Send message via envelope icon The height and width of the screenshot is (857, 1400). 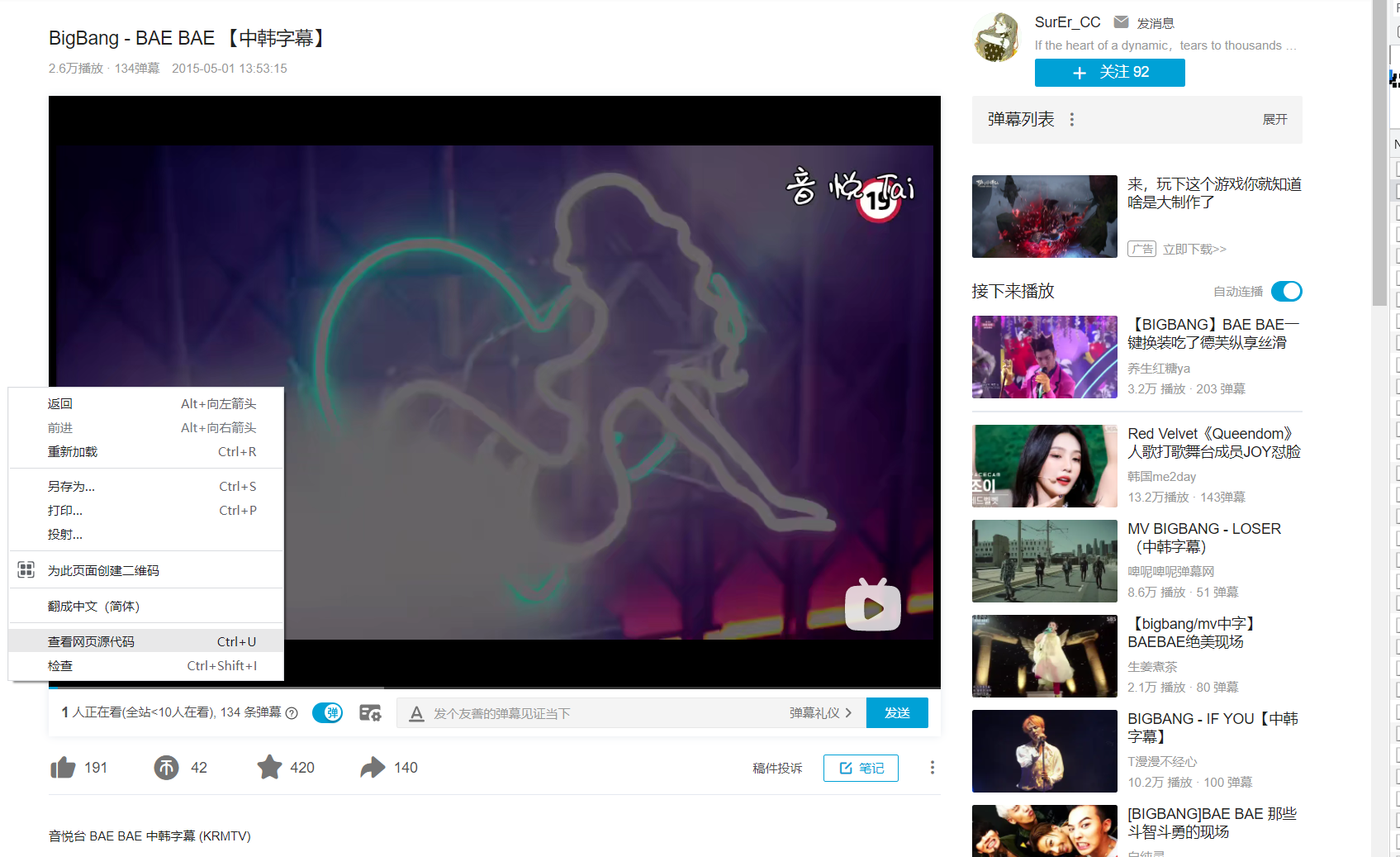[1121, 22]
